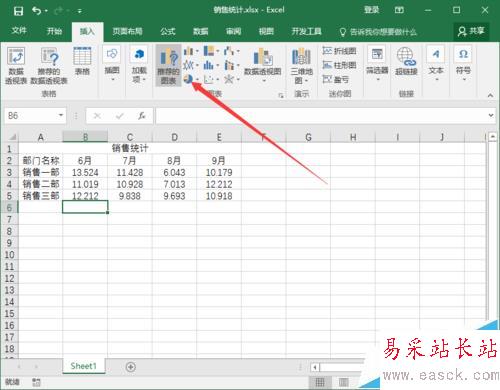Switch to the Formulas (公式) tab

168,31
